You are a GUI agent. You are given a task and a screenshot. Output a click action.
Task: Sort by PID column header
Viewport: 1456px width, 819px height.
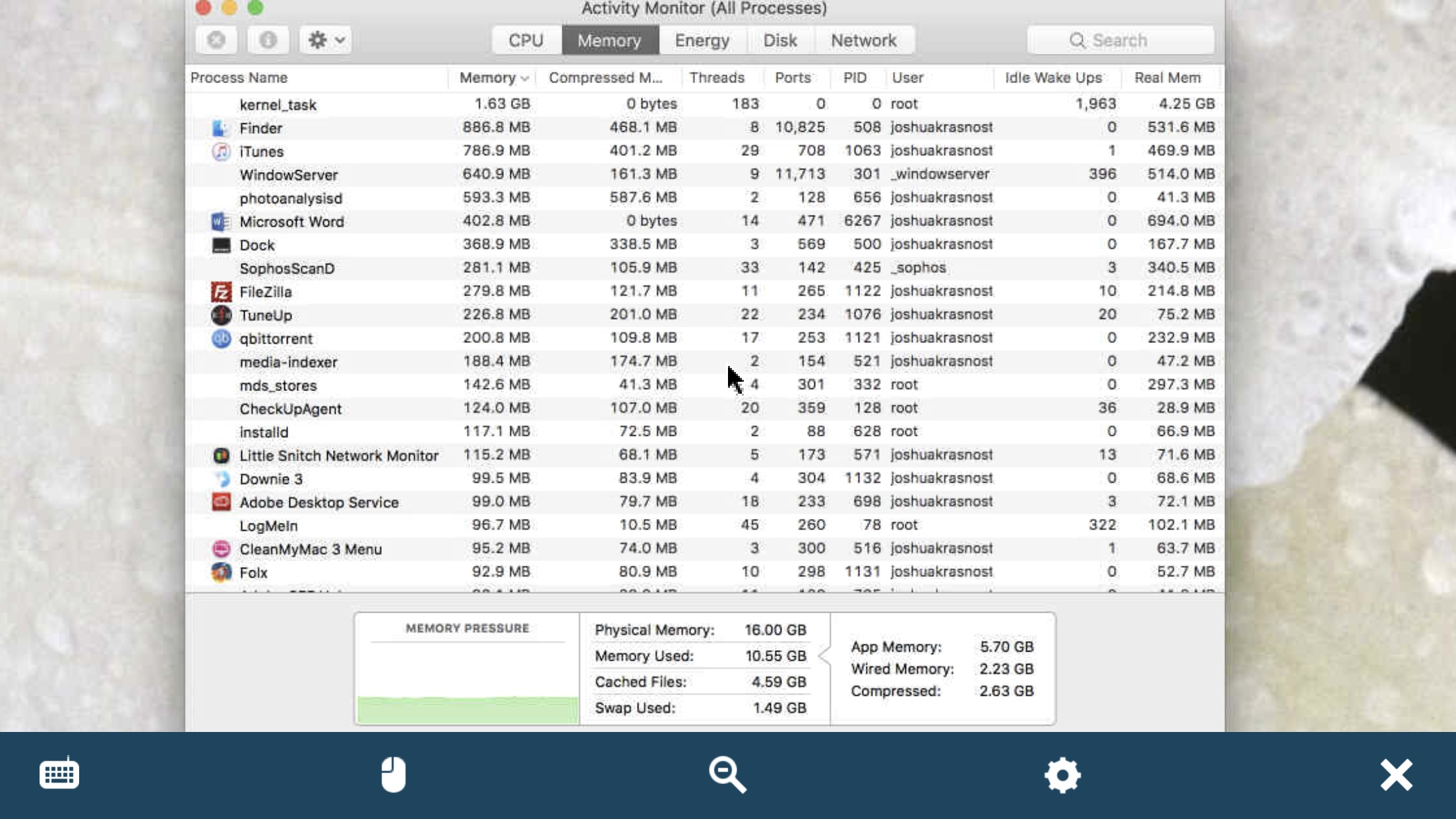click(x=855, y=78)
